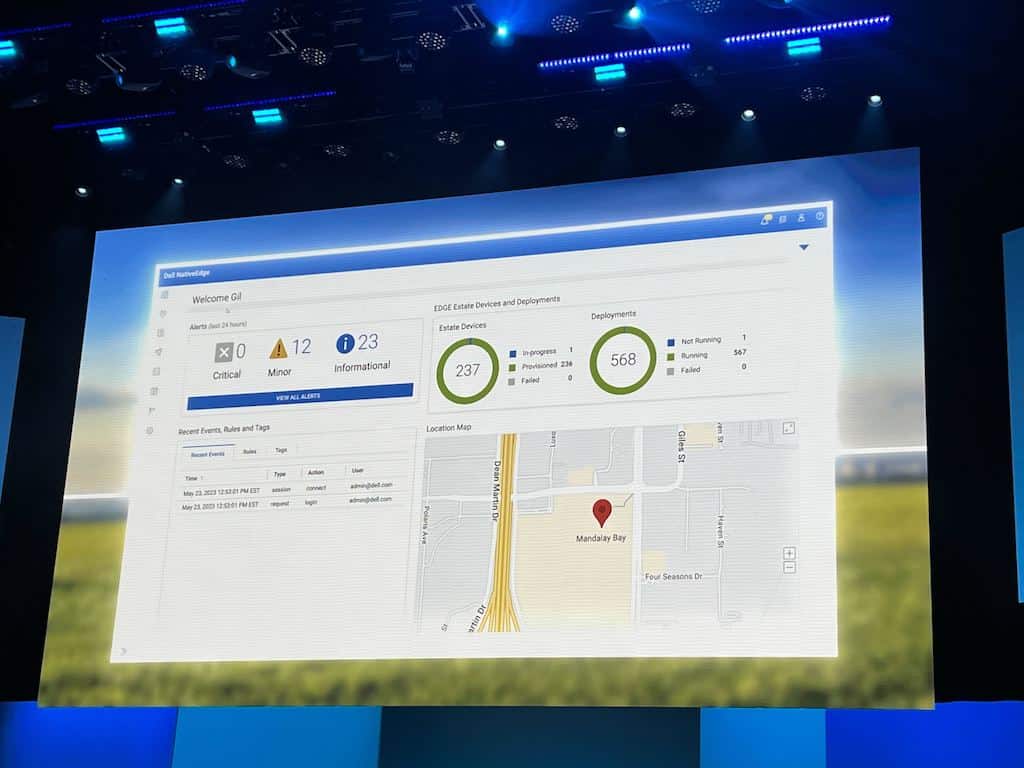Click the "Minor" alert label
The image size is (1024, 768).
tap(280, 372)
